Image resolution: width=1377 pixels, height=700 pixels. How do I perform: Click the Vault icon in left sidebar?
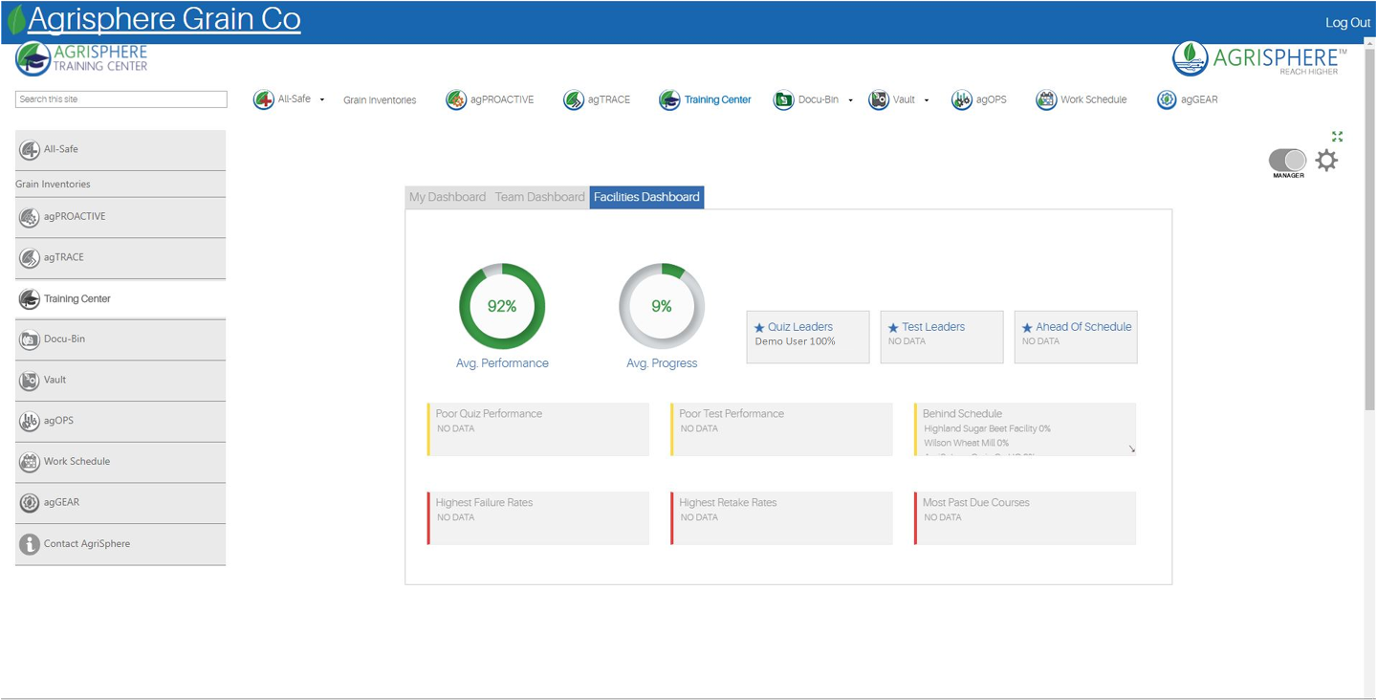[x=30, y=381]
